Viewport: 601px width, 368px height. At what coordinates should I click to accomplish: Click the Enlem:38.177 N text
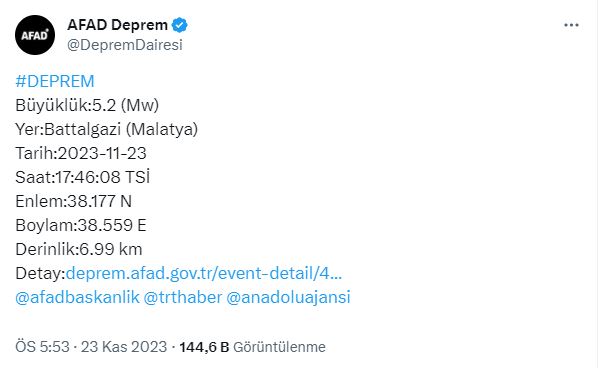[74, 201]
